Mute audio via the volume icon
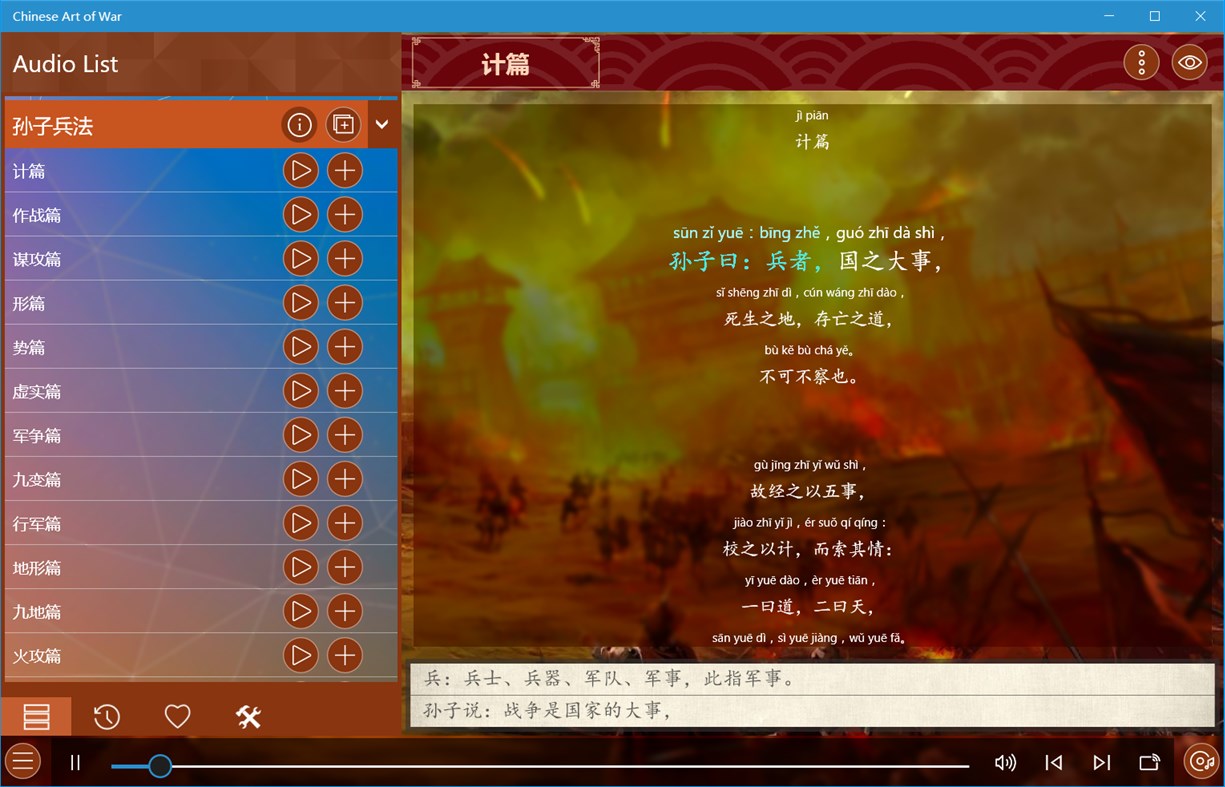 [1006, 762]
